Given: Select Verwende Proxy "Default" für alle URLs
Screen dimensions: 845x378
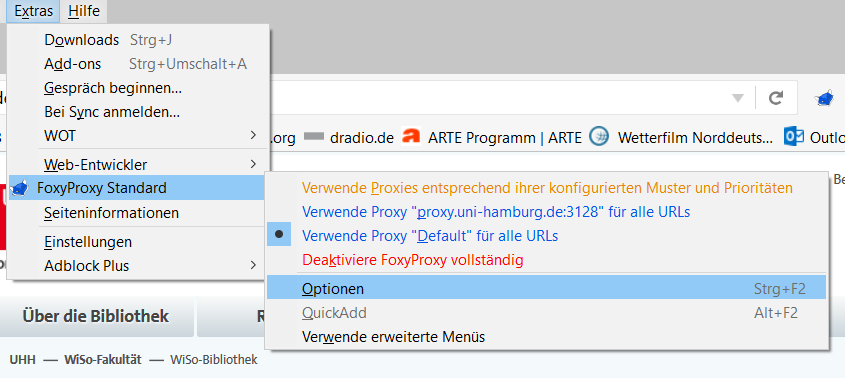Looking at the screenshot, I should (x=430, y=236).
